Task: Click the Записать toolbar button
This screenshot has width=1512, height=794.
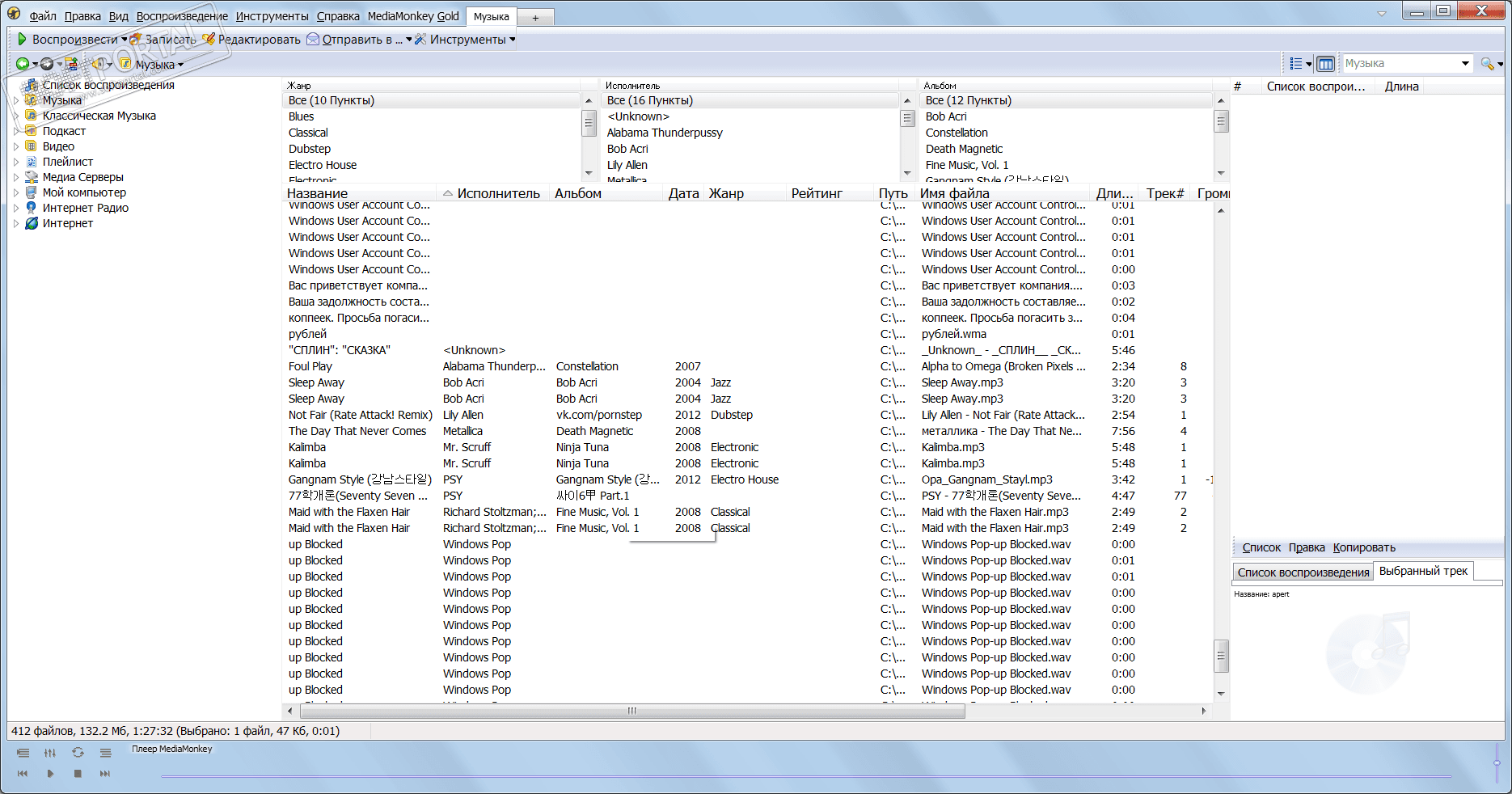Action: pyautogui.click(x=163, y=39)
